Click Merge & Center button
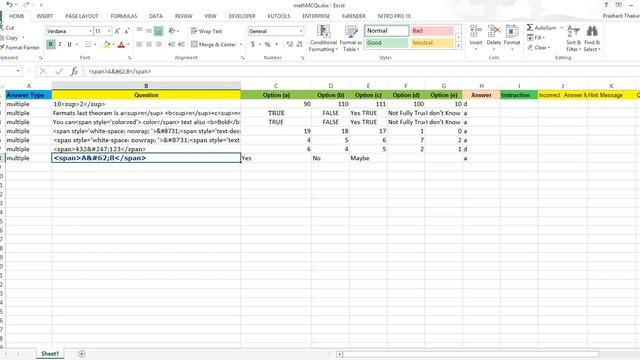The image size is (640, 360). [213, 44]
